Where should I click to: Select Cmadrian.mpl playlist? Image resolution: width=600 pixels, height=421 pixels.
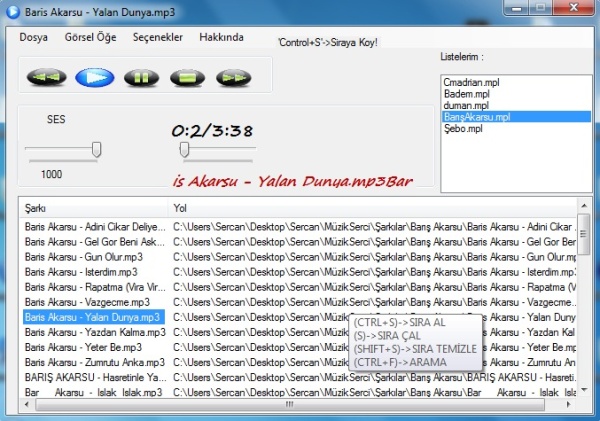471,83
